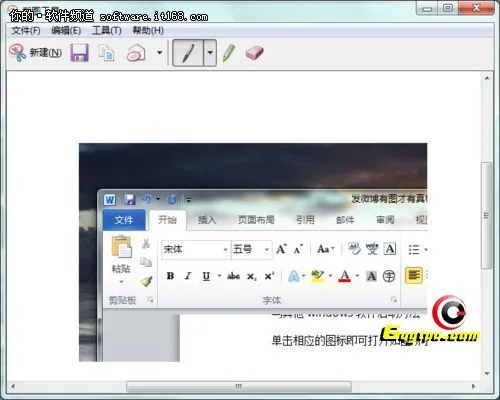Click Redo in Word quick access toolbar
This screenshot has height=400, width=500.
pyautogui.click(x=172, y=199)
